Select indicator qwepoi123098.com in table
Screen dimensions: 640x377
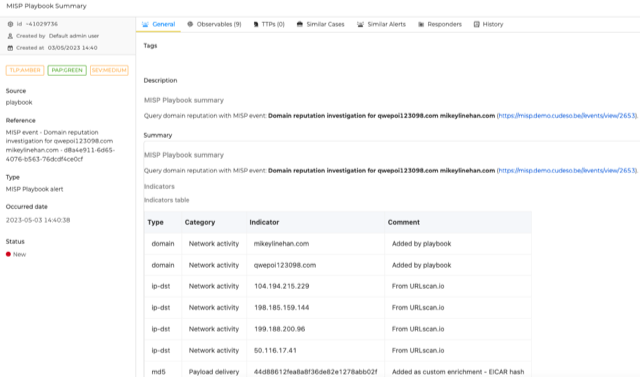pos(285,265)
